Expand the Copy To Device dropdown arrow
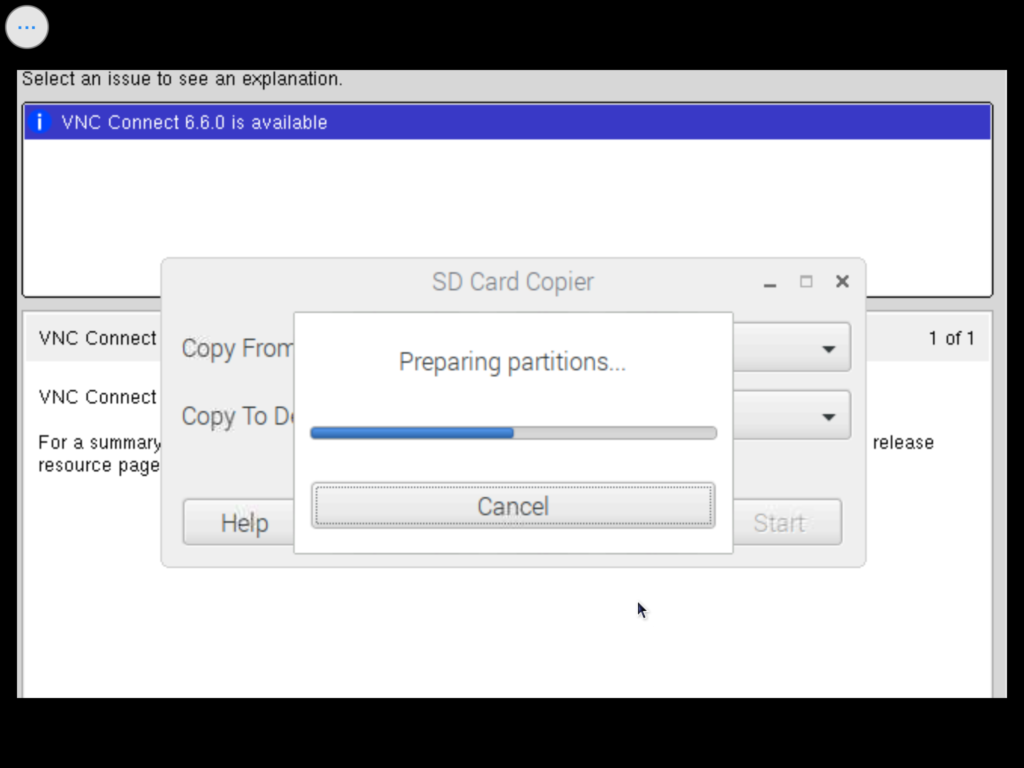Image resolution: width=1024 pixels, height=768 pixels. 828,417
